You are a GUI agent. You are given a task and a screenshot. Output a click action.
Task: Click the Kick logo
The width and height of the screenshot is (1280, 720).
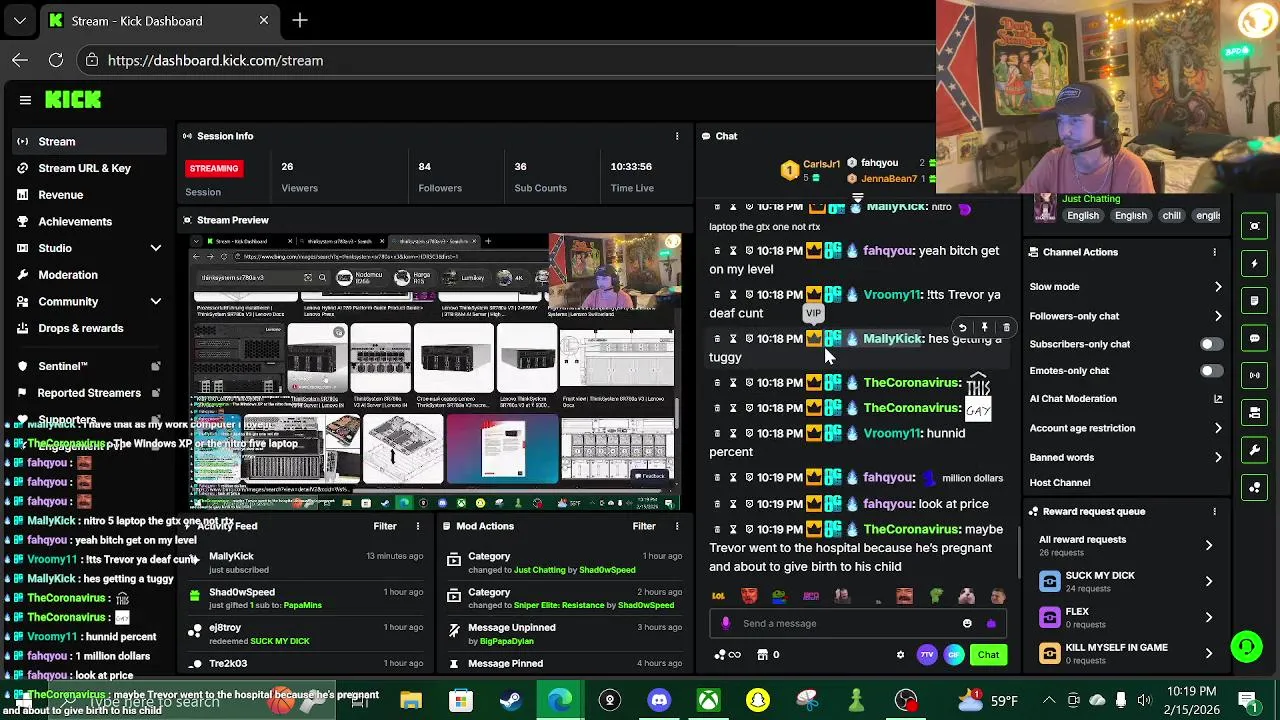(73, 99)
